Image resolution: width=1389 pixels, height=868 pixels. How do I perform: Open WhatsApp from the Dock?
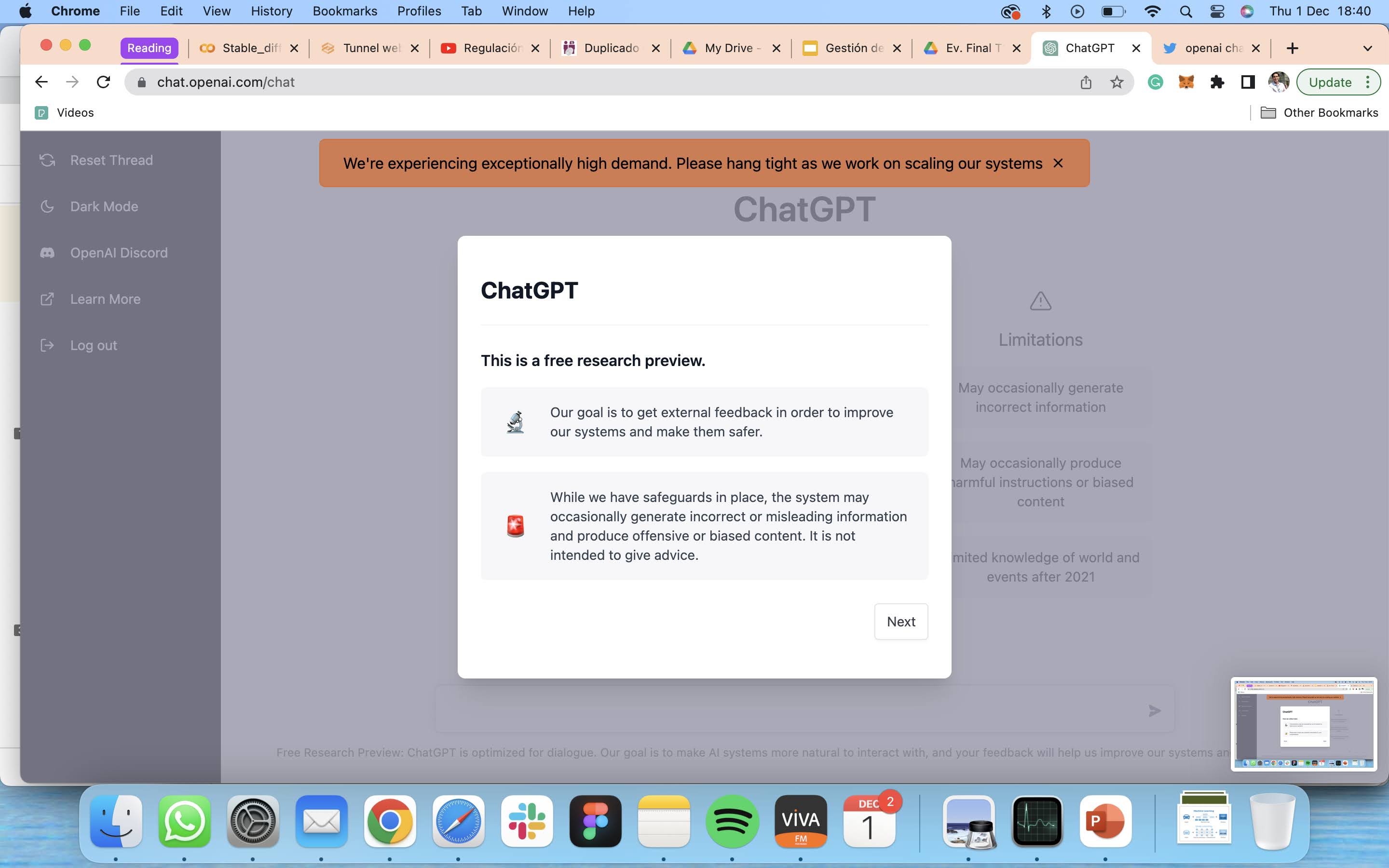(184, 822)
